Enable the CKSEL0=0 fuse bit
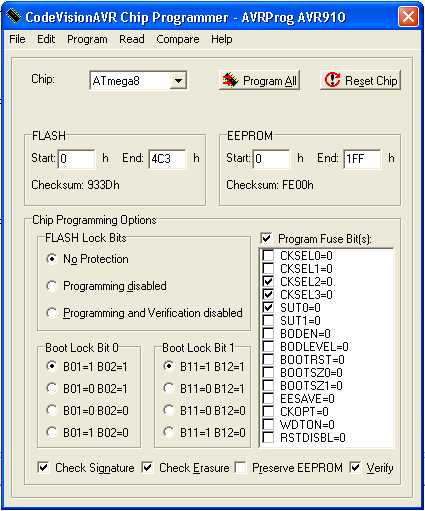The image size is (425, 511). coord(268,256)
